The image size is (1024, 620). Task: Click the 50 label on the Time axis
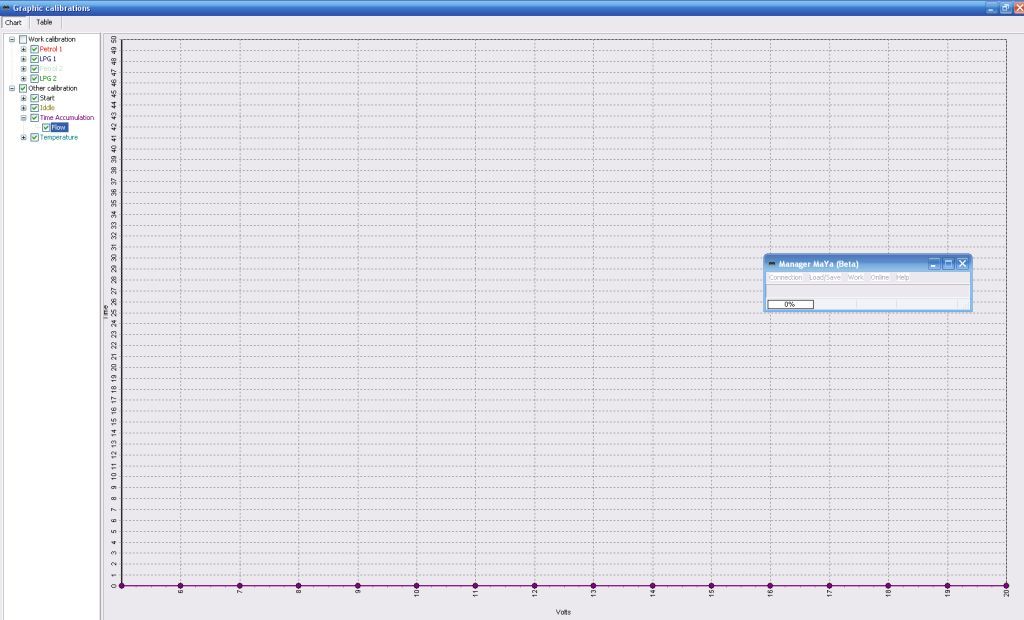114,40
